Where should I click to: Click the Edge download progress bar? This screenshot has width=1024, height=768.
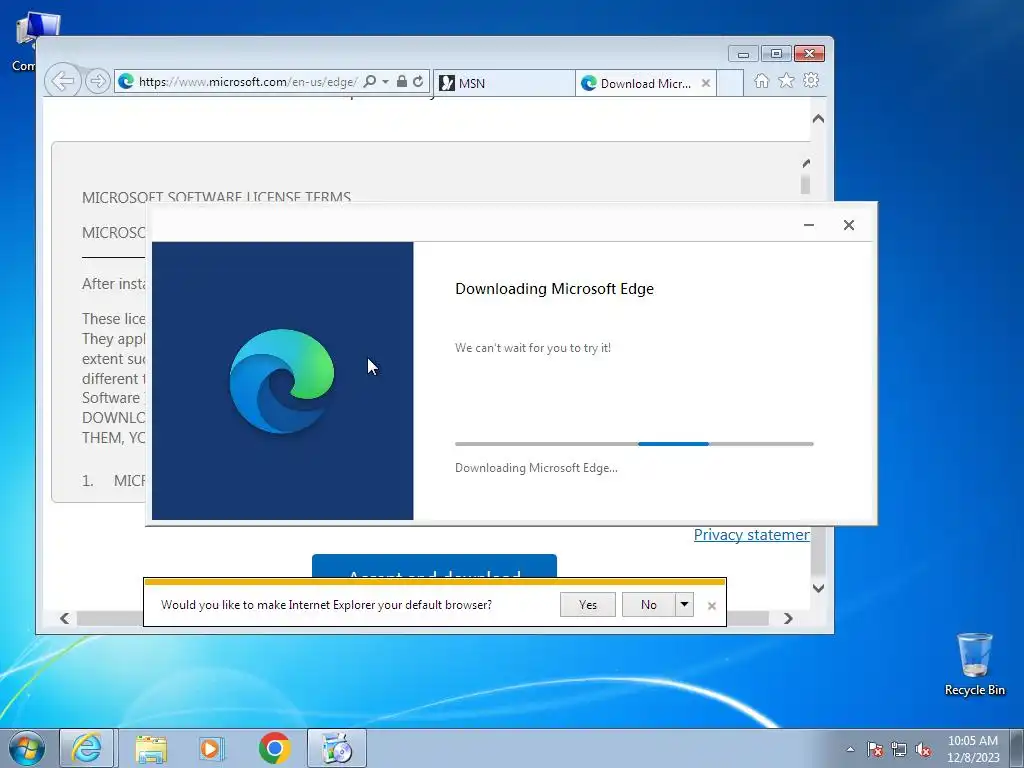[x=634, y=444]
